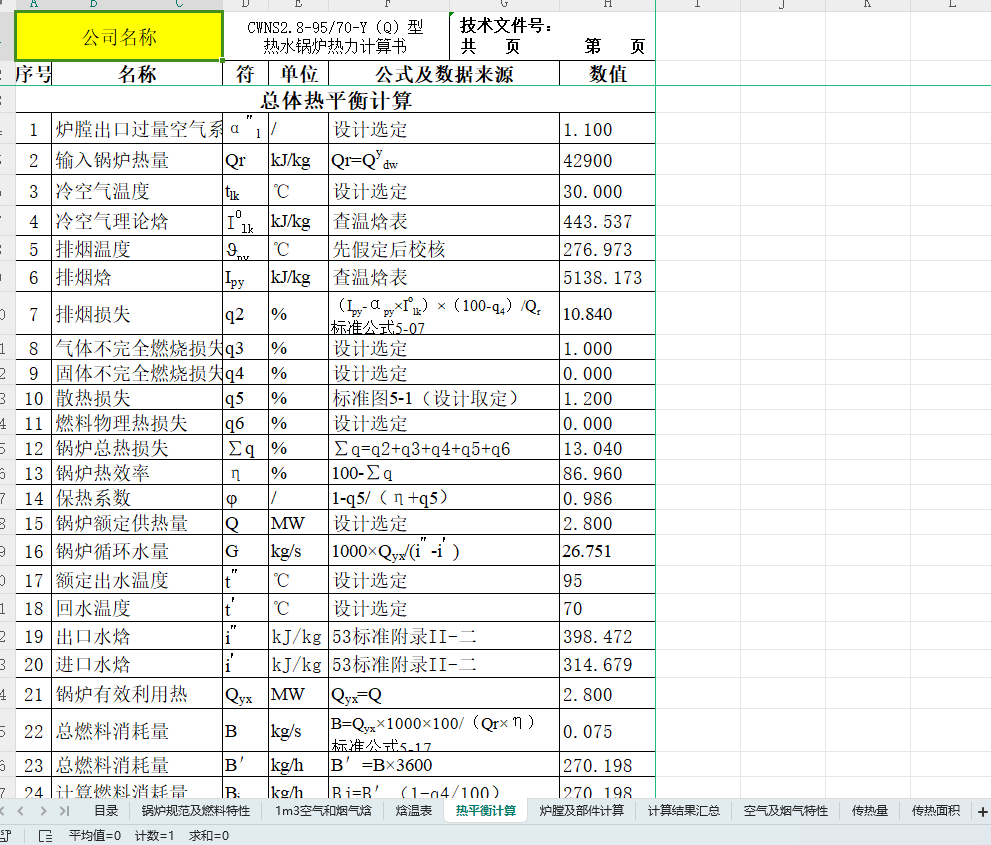Add a new sheet with the plus button
This screenshot has height=845, width=991.
pyautogui.click(x=982, y=812)
